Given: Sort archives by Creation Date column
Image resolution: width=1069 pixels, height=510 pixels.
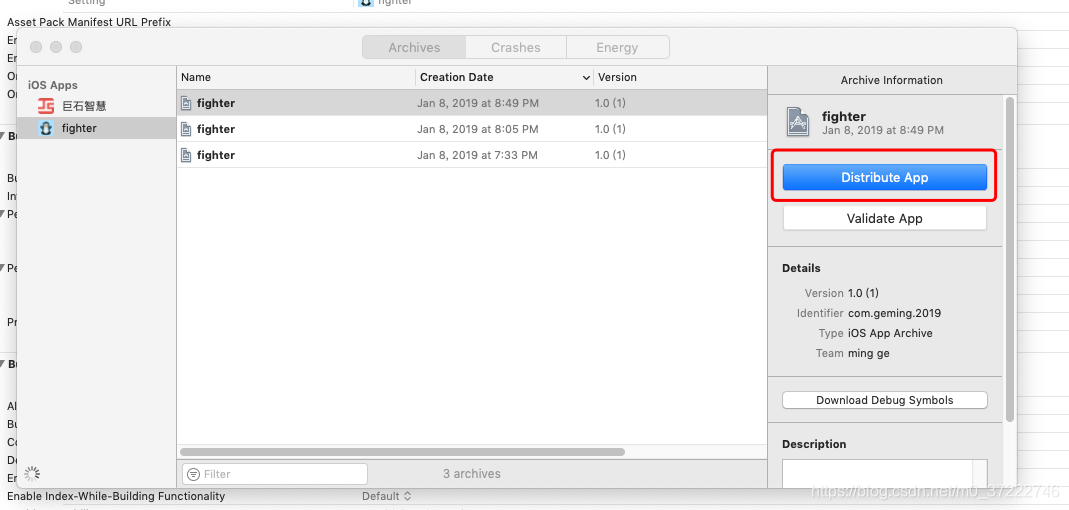Looking at the screenshot, I should pyautogui.click(x=505, y=77).
